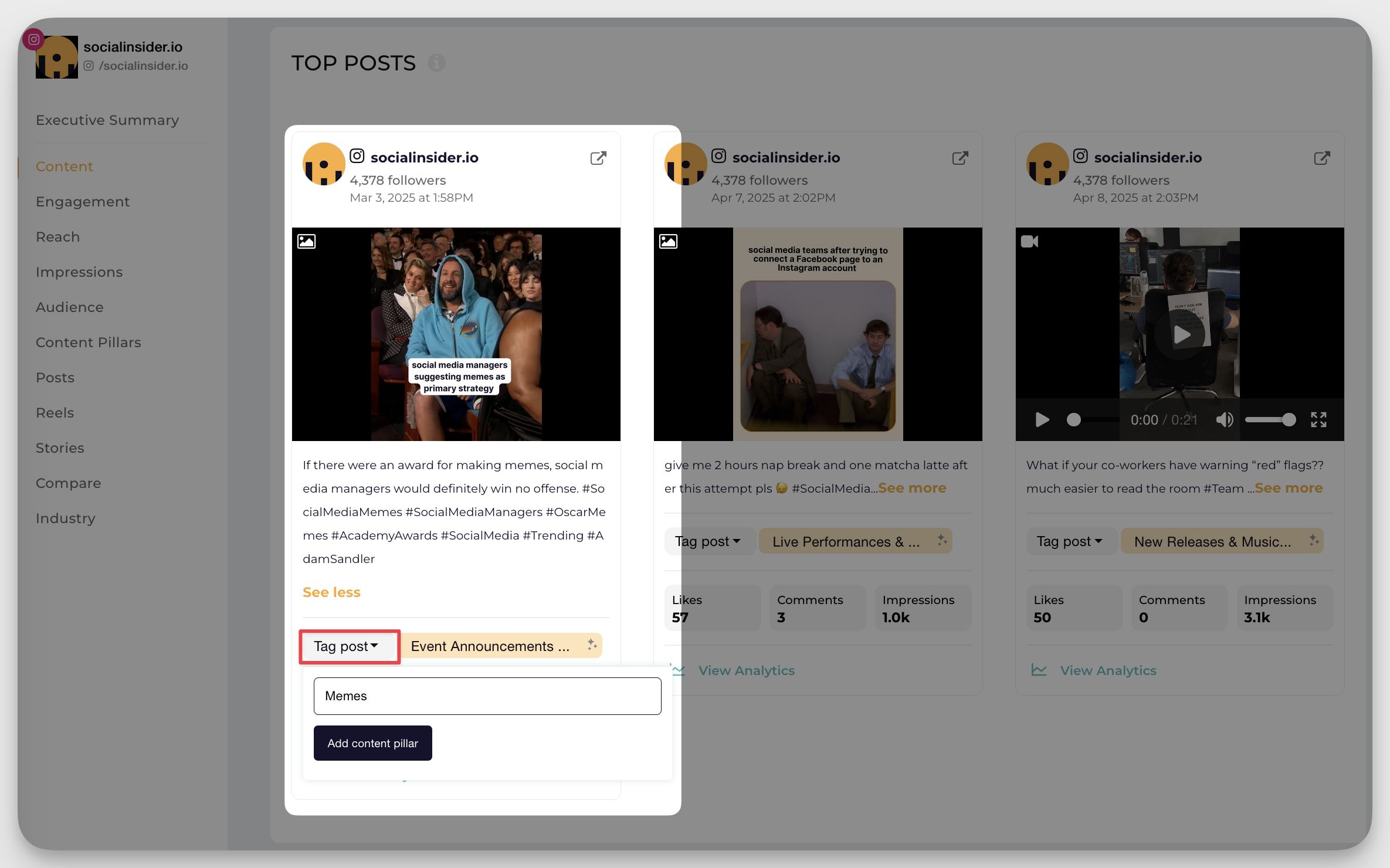1390x868 pixels.
Task: Mute the video using the speaker icon
Action: pyautogui.click(x=1224, y=420)
